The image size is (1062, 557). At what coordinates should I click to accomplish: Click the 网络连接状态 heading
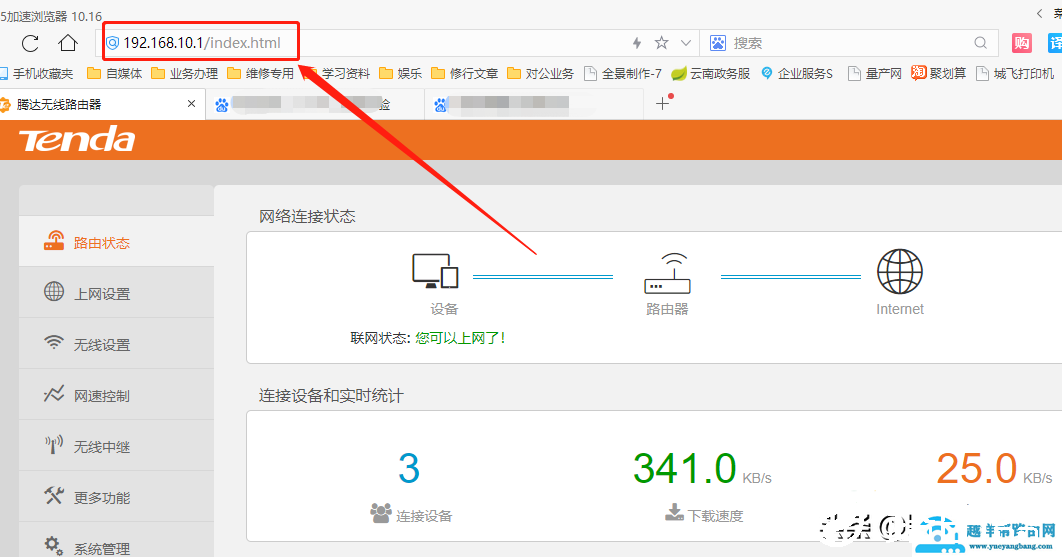(x=307, y=216)
